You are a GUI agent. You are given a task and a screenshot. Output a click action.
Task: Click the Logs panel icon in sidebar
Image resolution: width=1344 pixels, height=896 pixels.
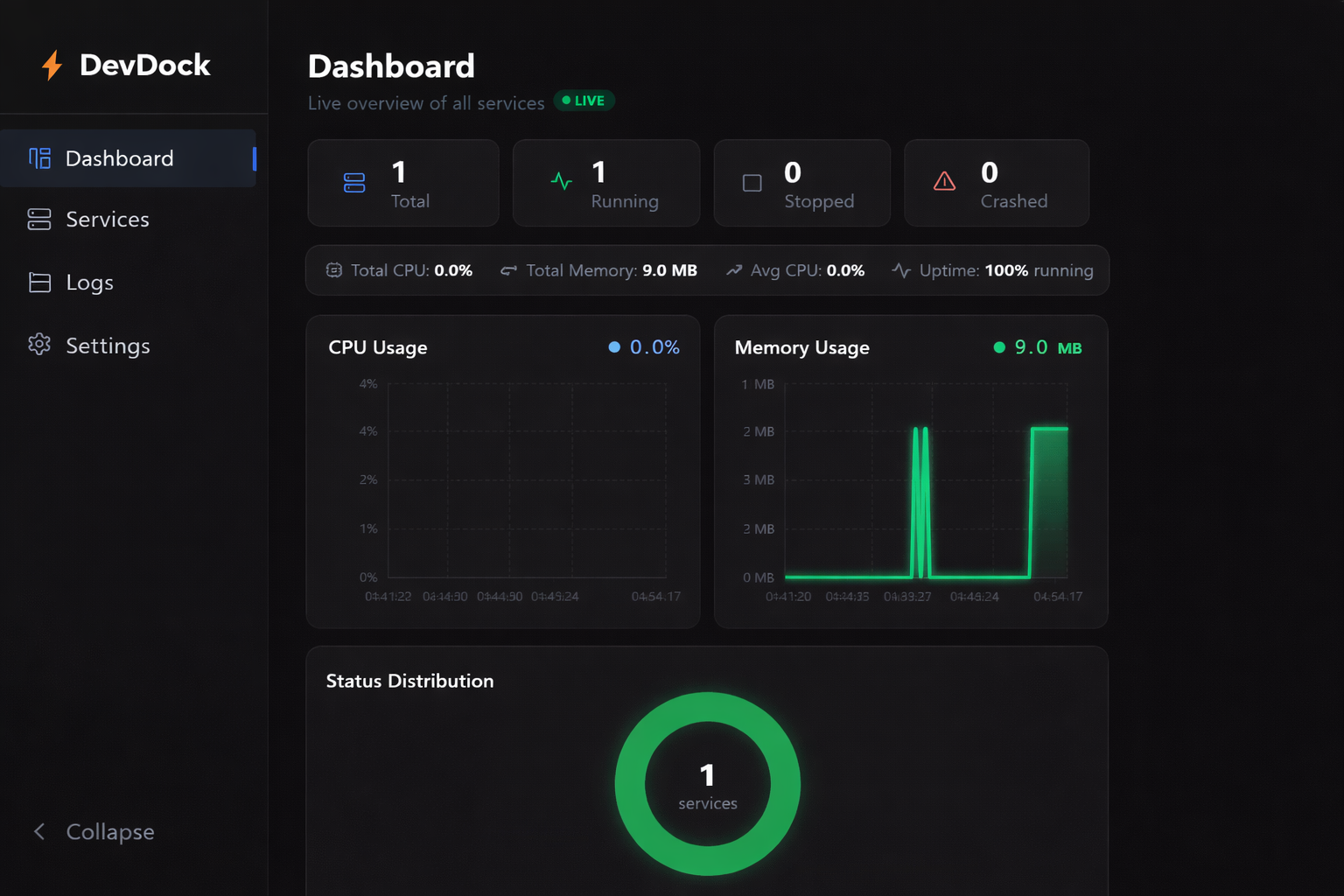click(x=39, y=283)
